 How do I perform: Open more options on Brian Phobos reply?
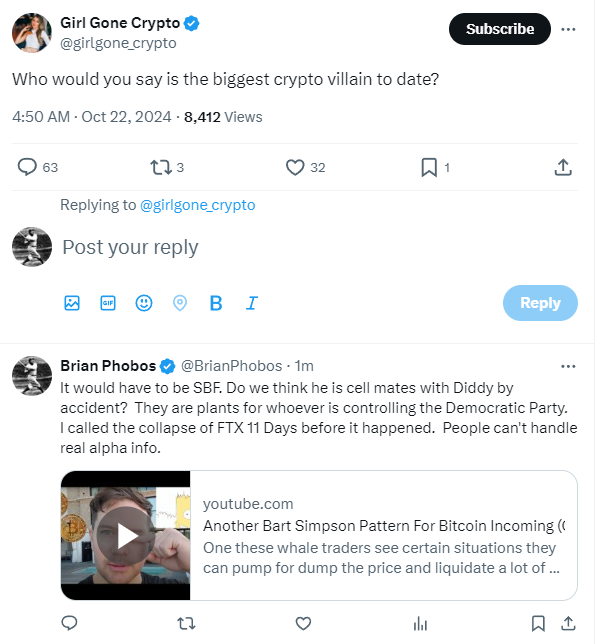click(568, 366)
